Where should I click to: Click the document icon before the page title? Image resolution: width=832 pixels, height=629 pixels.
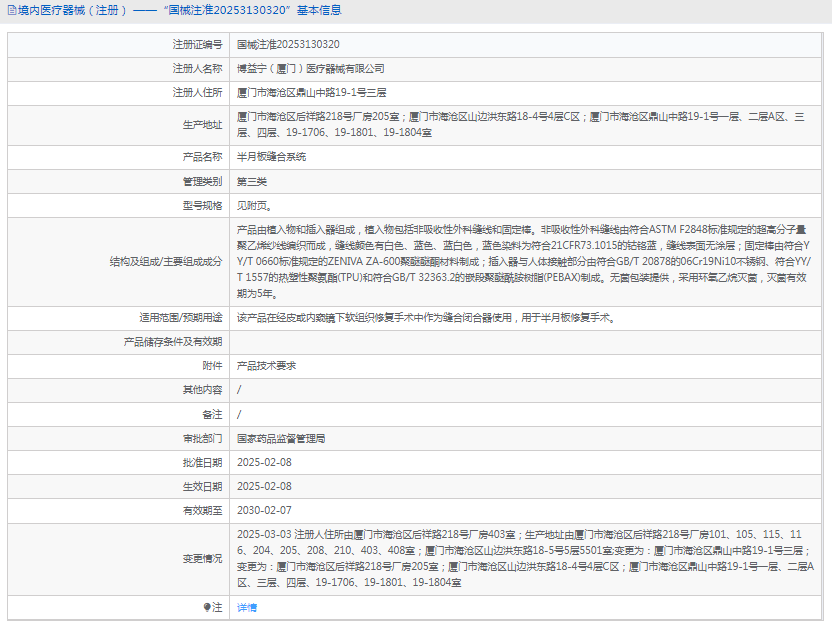click(x=11, y=10)
